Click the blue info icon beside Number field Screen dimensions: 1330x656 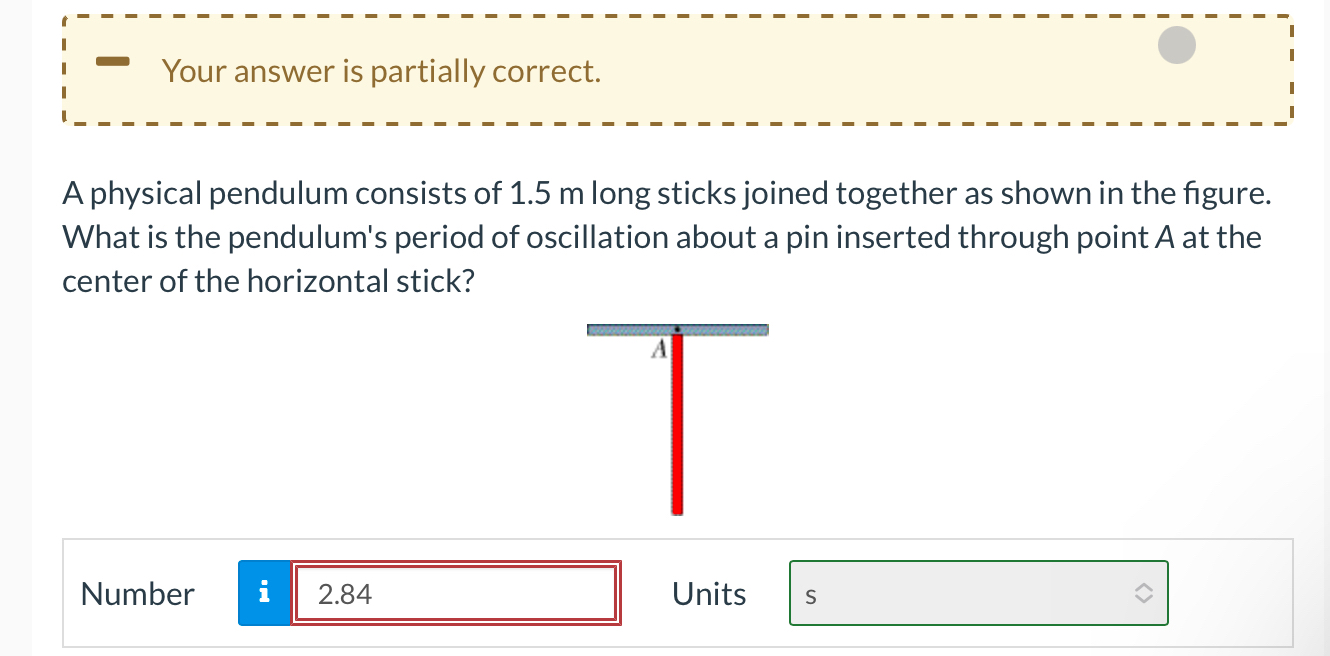[264, 593]
